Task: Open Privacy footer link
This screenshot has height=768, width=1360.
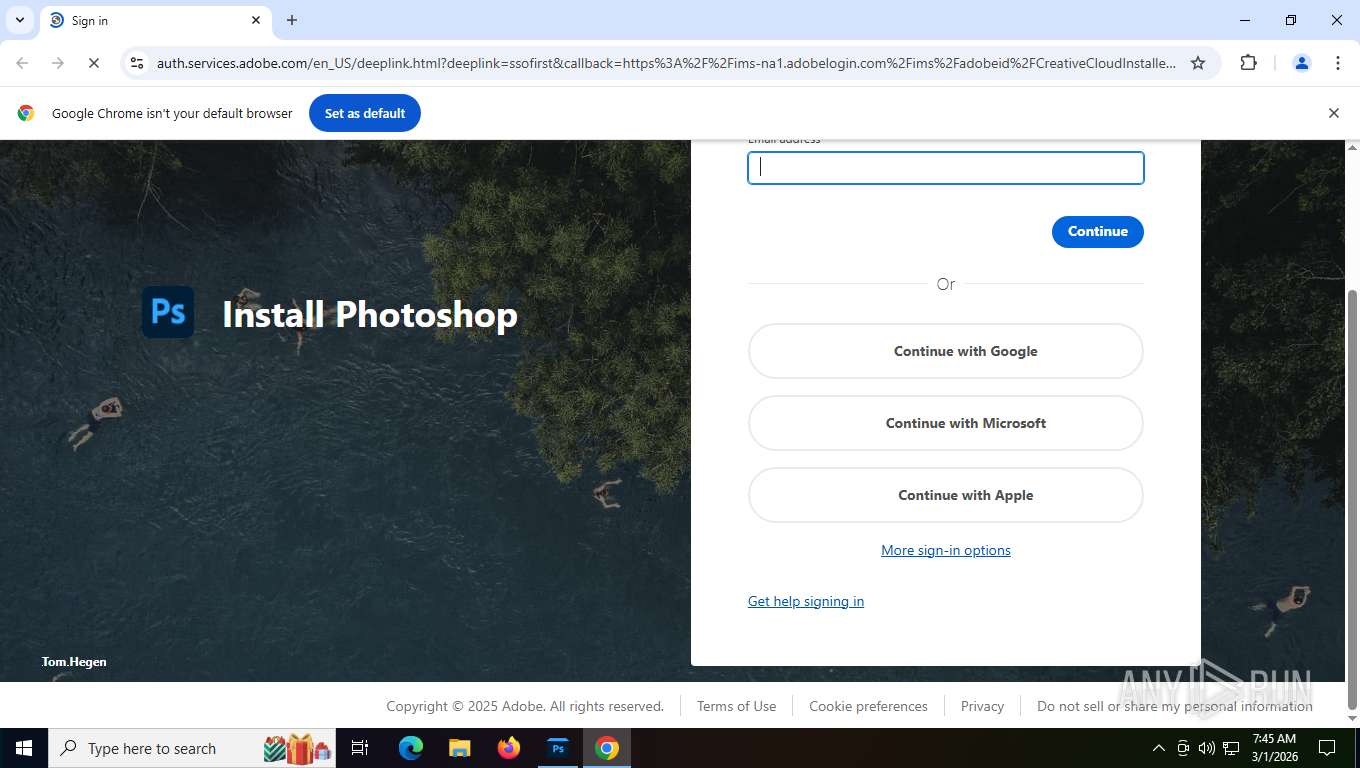Action: tap(982, 706)
